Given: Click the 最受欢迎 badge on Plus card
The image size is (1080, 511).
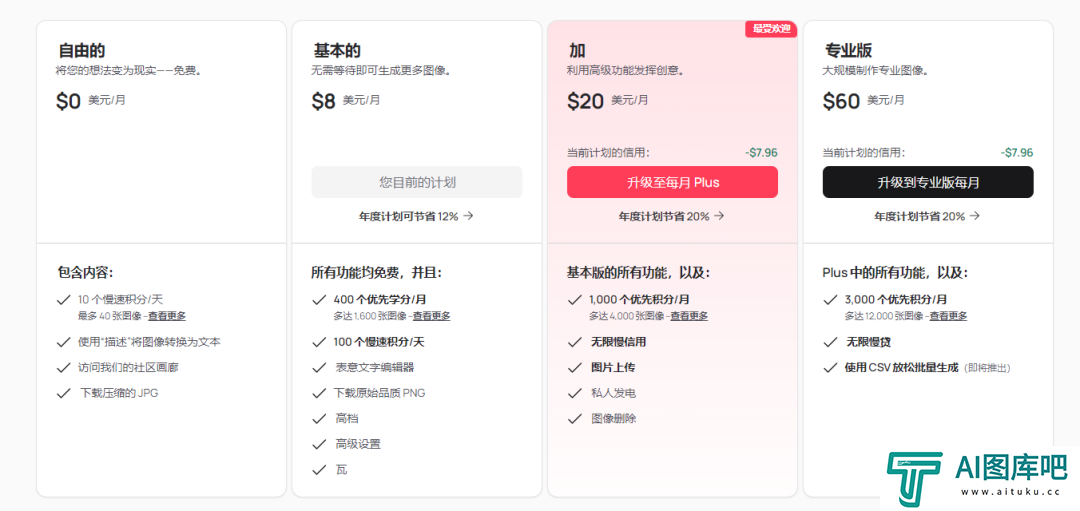Looking at the screenshot, I should point(771,29).
